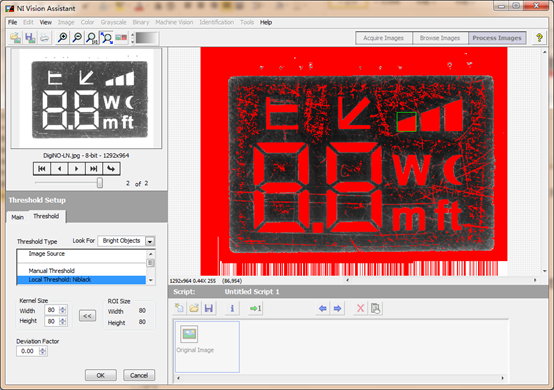Move script step right blue arrow
The height and width of the screenshot is (390, 554).
[337, 308]
